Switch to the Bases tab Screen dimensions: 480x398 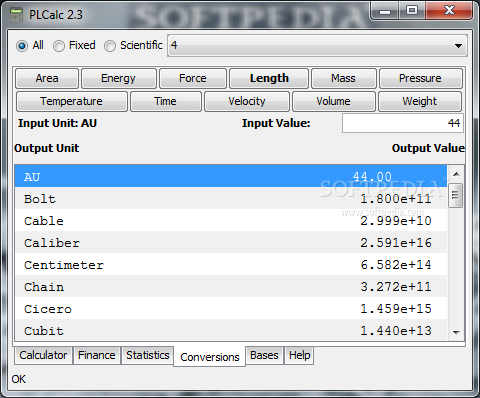tap(264, 355)
